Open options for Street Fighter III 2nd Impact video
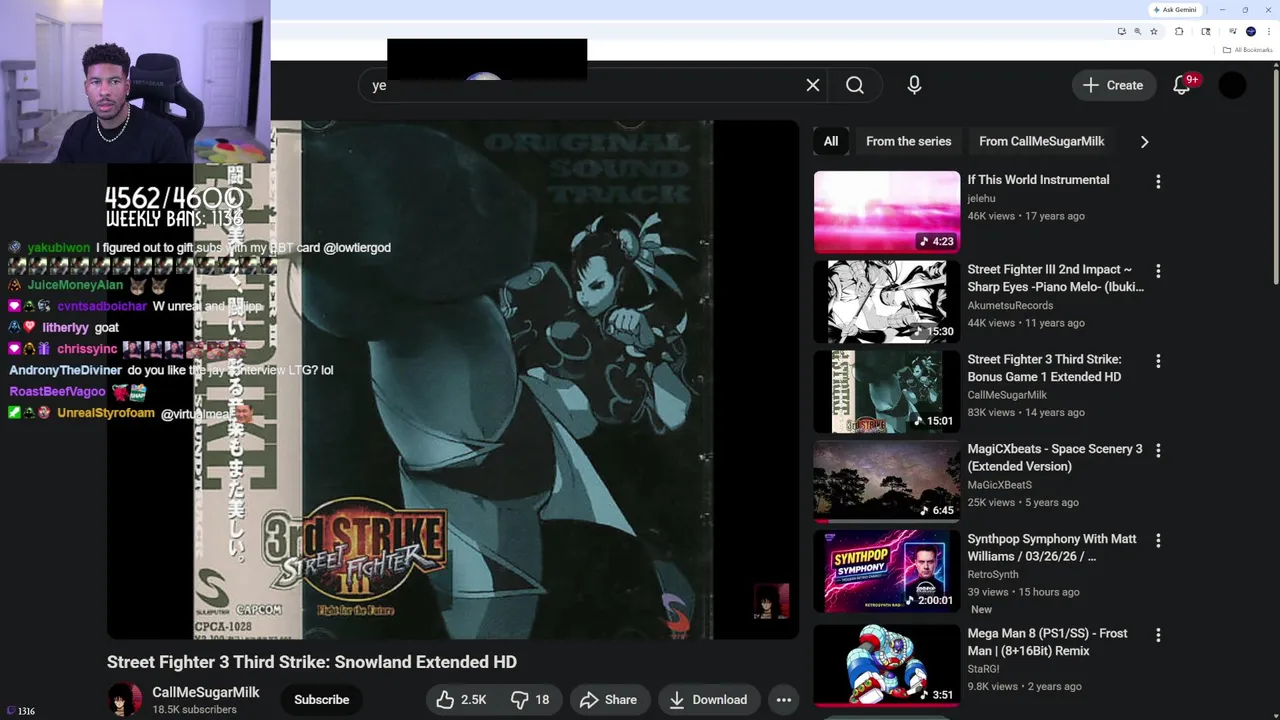1280x720 pixels. click(1158, 271)
